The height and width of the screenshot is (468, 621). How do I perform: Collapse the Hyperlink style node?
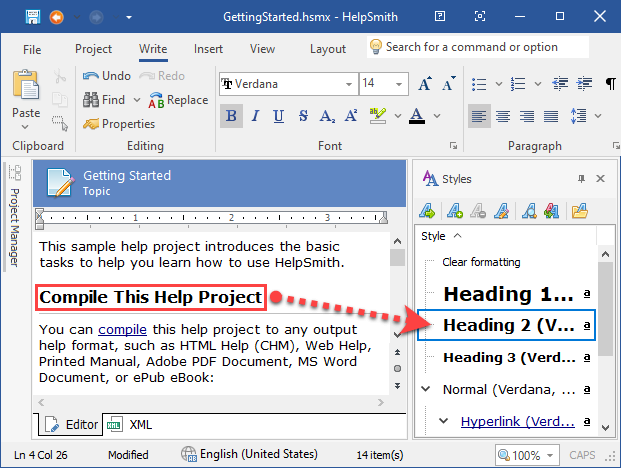(444, 421)
